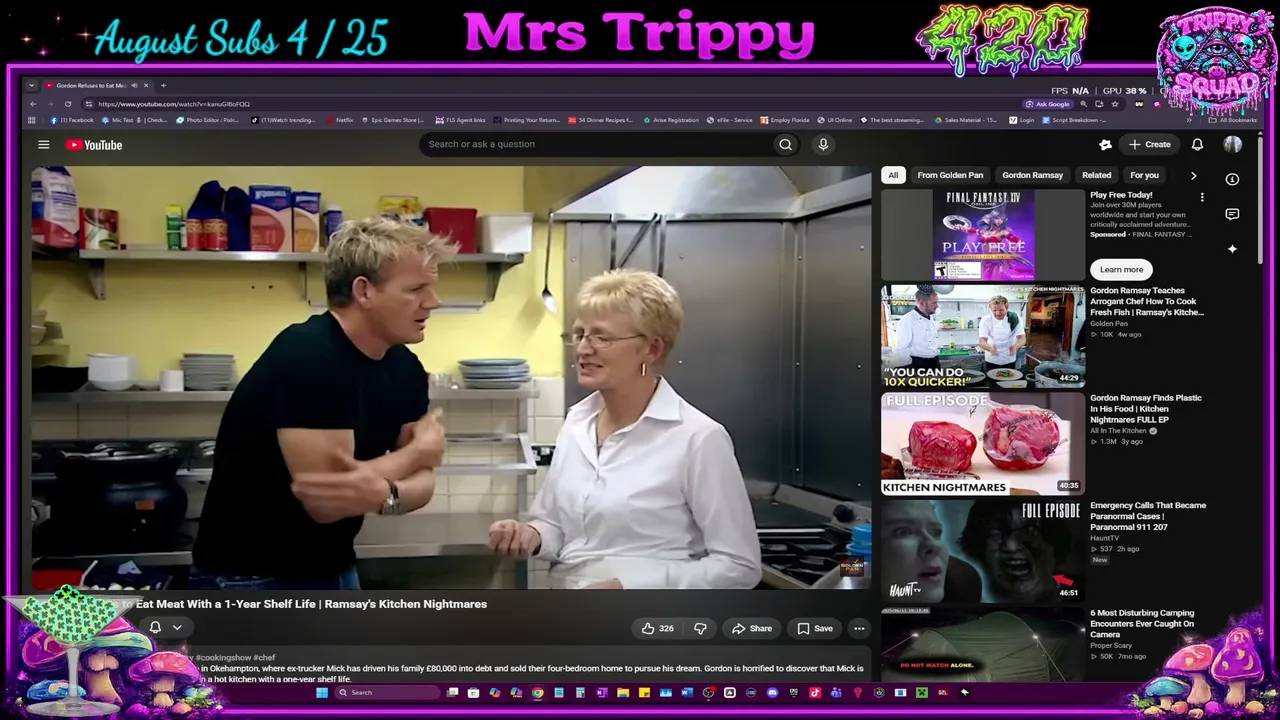Select the From Golden Pan chip
The image size is (1280, 720).
pos(950,175)
